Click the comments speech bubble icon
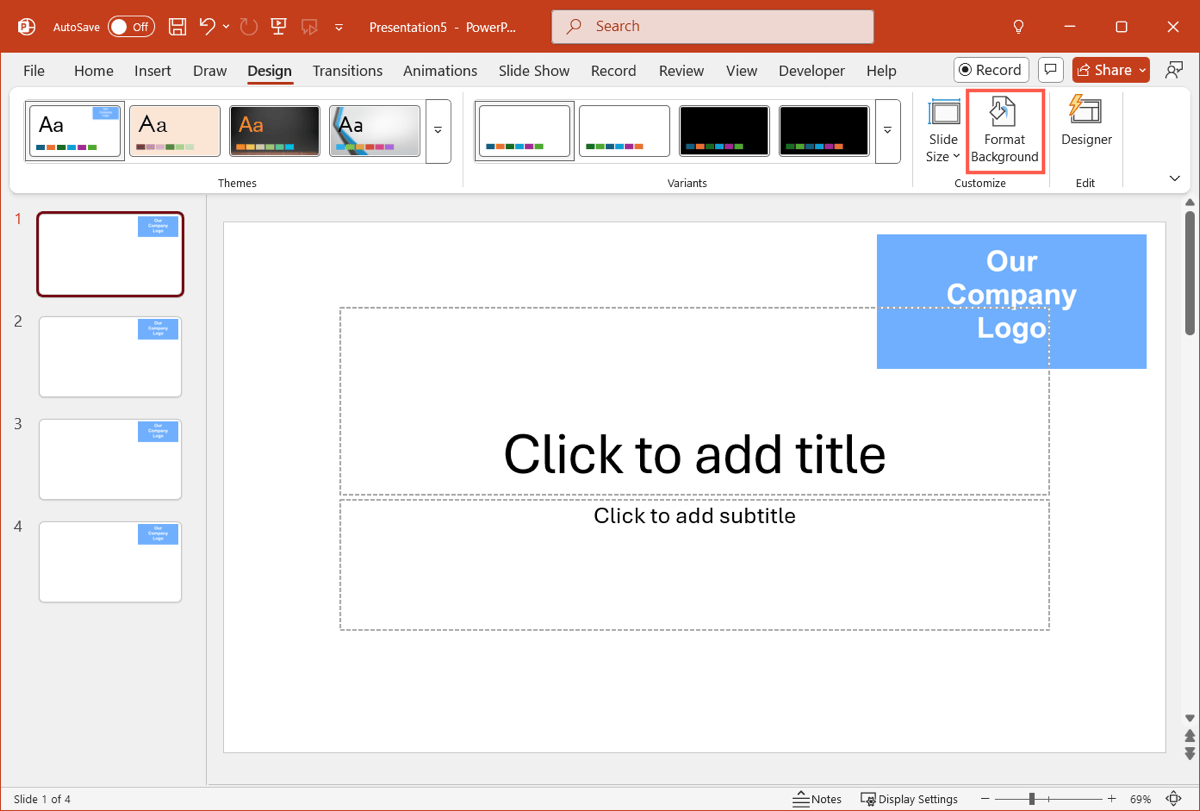Viewport: 1200px width, 811px height. point(1050,70)
